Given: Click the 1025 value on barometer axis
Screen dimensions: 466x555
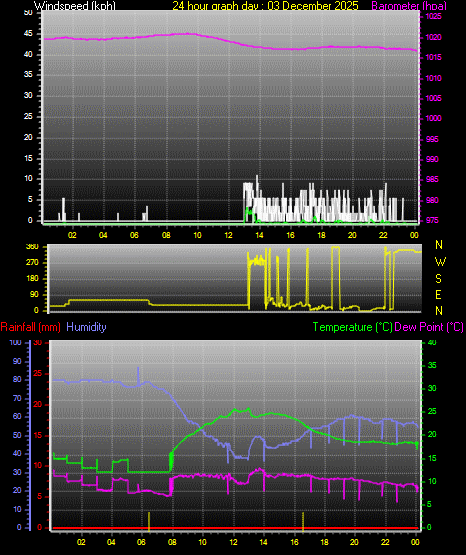Looking at the screenshot, I should [x=433, y=16].
